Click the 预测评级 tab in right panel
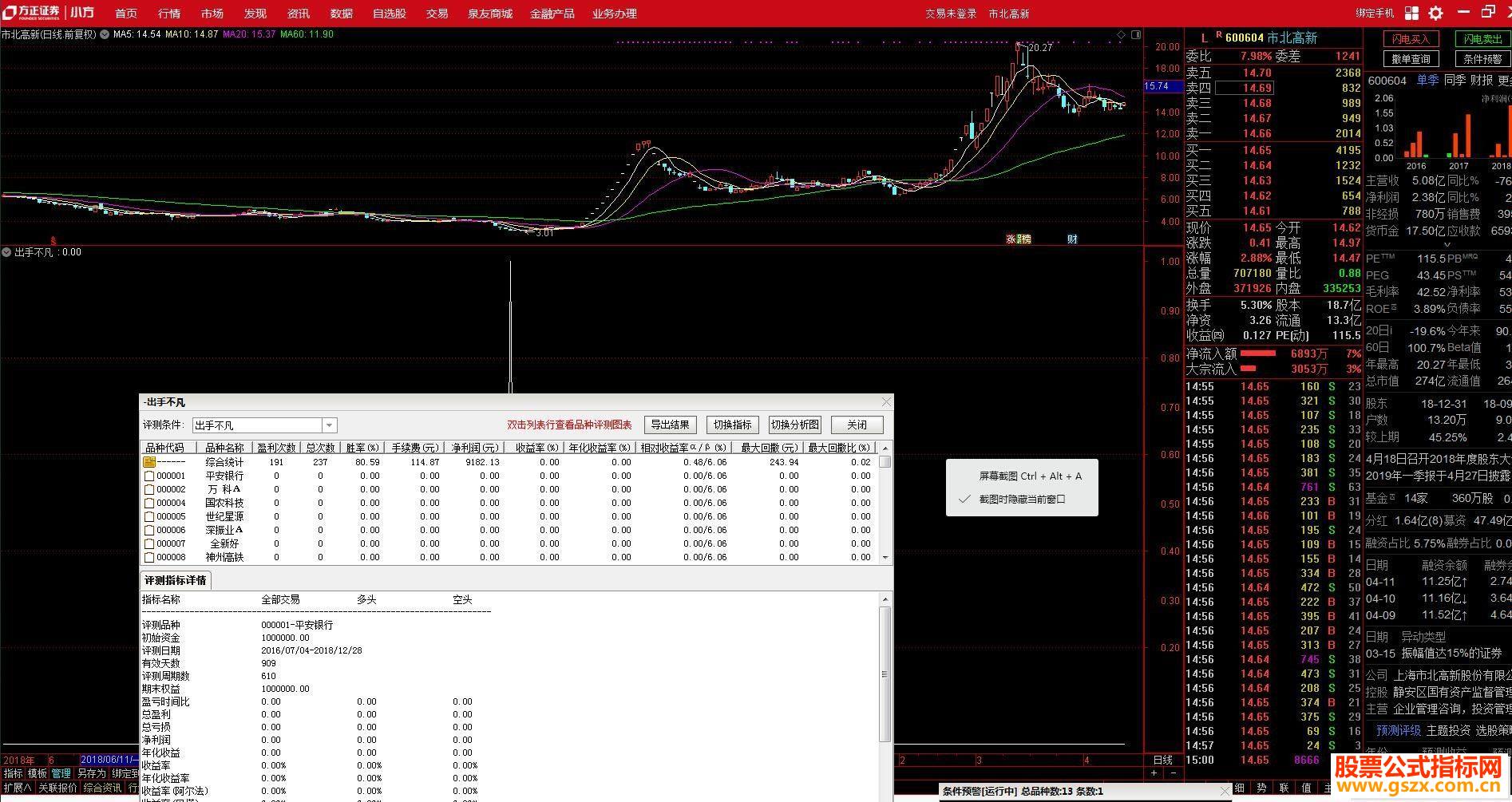1512x802 pixels. coord(1398,730)
